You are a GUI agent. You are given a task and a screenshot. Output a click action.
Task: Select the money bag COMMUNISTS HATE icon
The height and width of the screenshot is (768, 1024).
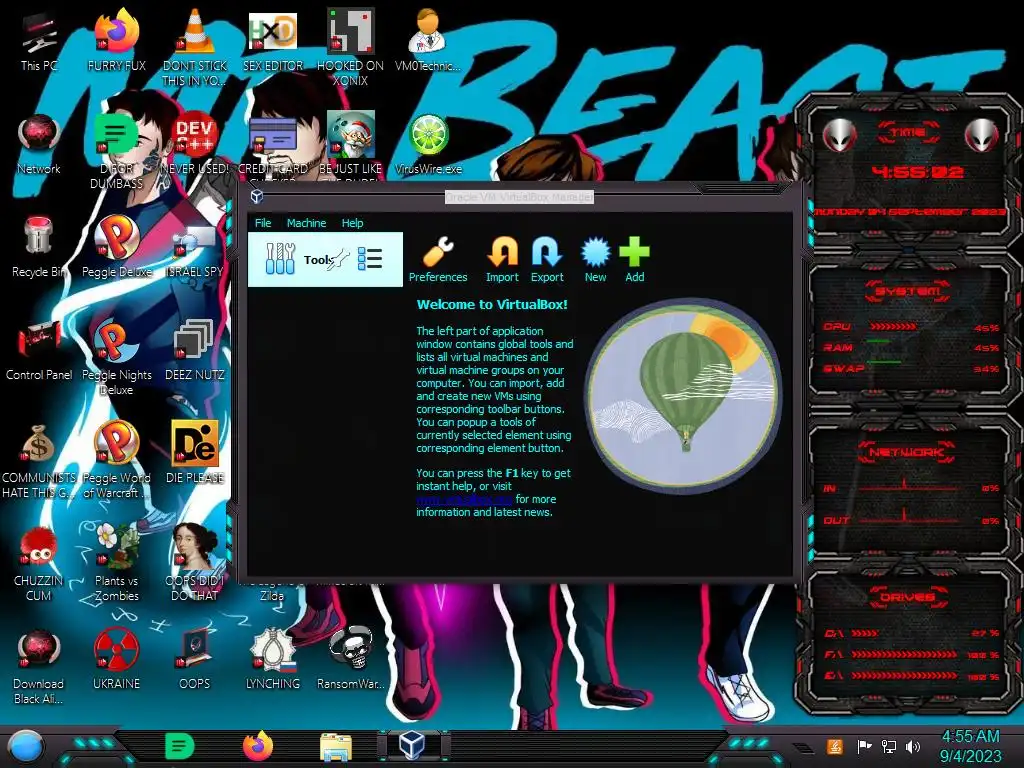click(39, 460)
